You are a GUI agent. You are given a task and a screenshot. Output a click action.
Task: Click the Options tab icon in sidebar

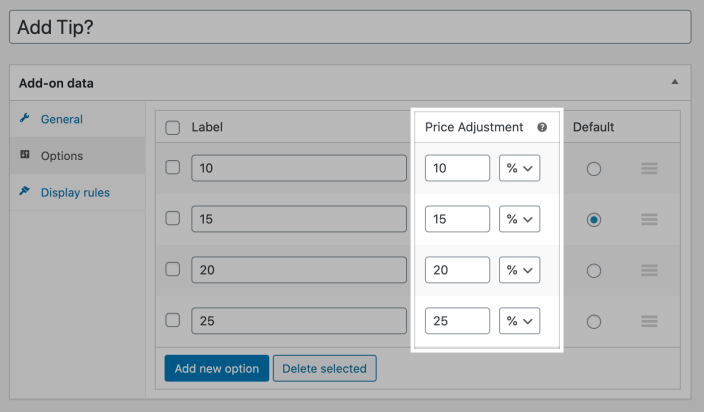(x=25, y=156)
